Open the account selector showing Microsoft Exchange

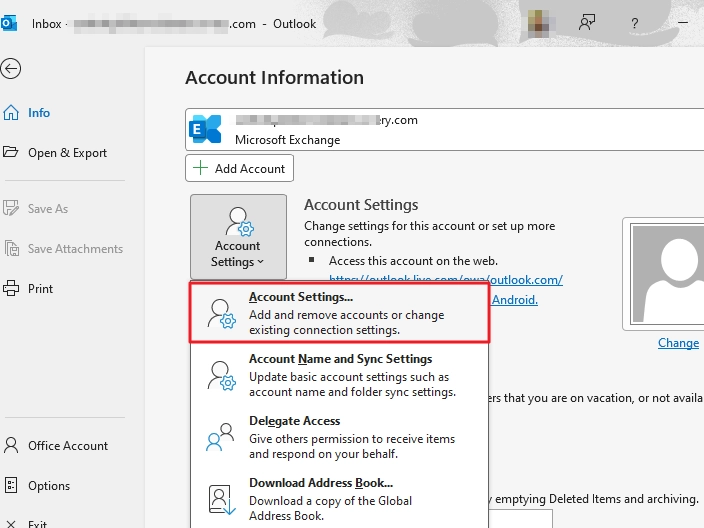[444, 129]
